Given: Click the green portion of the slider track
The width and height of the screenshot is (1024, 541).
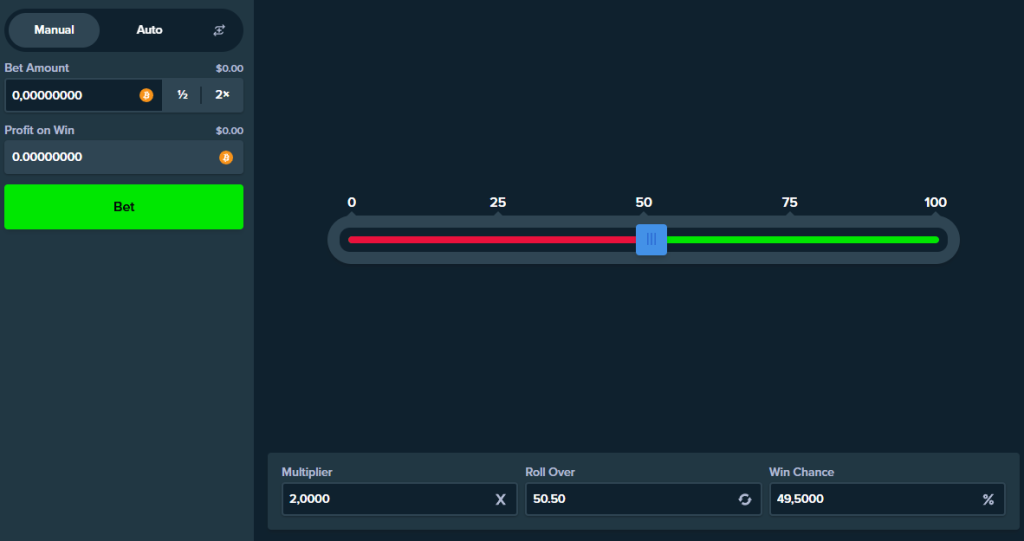Looking at the screenshot, I should coord(800,240).
